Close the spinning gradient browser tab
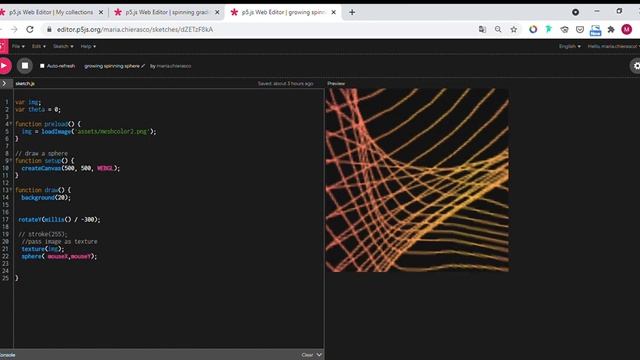 point(217,12)
